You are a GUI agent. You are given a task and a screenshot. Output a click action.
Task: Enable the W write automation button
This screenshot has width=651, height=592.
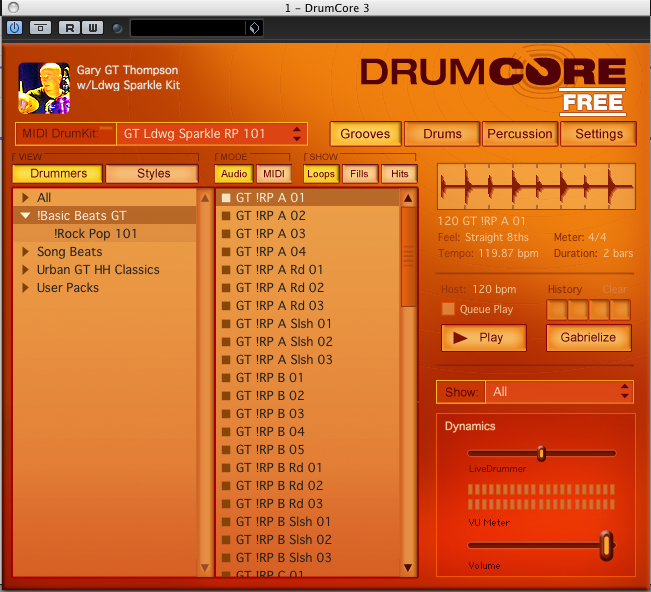[x=92, y=28]
